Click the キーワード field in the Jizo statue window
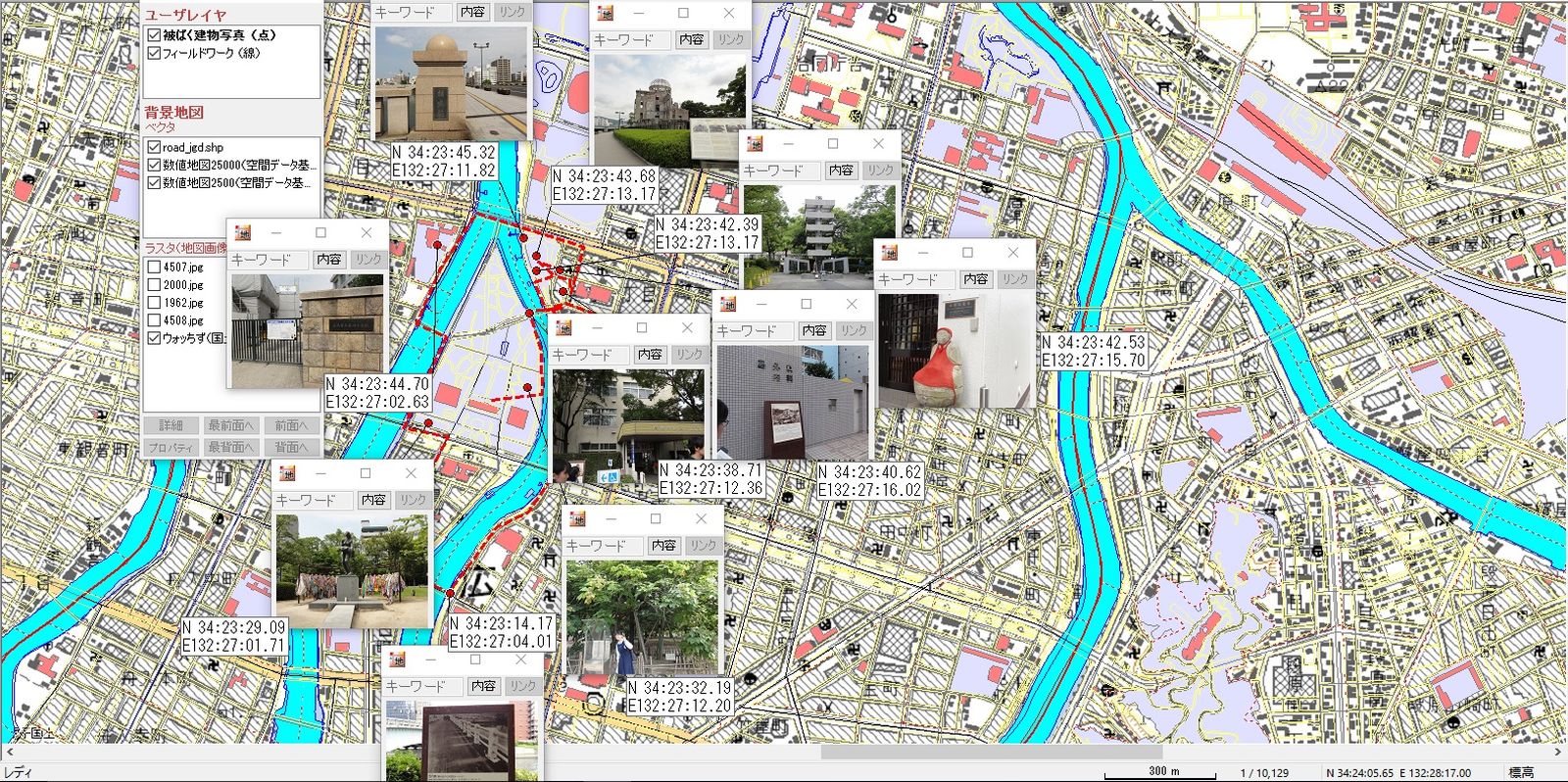1568x782 pixels. tap(914, 279)
